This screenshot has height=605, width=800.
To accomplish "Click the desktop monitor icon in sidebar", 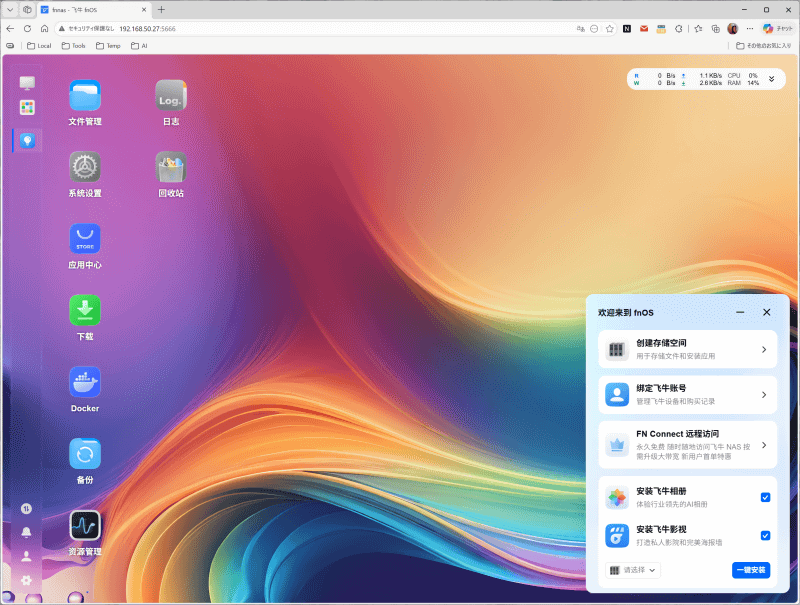I will click(27, 82).
